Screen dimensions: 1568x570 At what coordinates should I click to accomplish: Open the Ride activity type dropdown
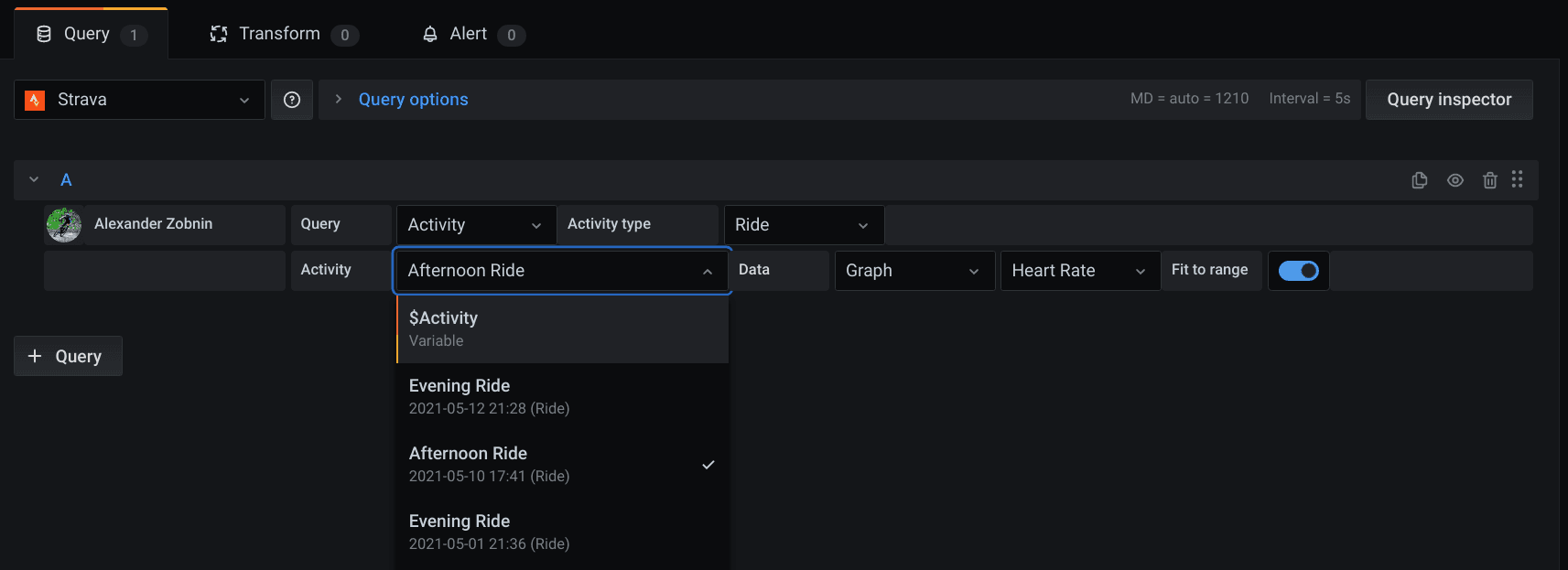pyautogui.click(x=803, y=225)
